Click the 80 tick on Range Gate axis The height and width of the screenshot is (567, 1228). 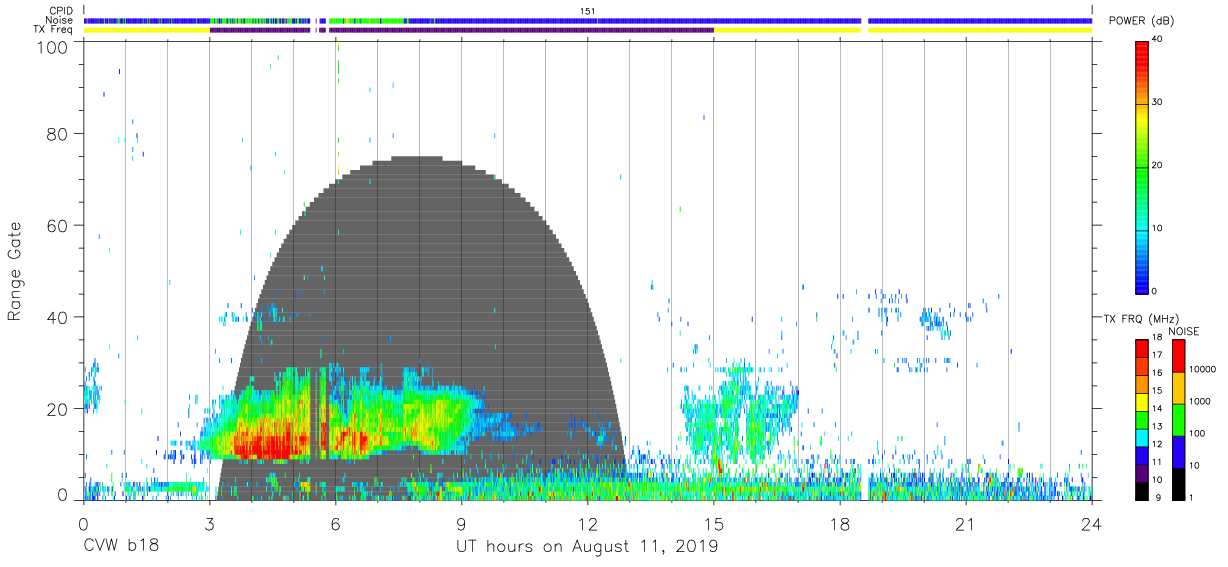pos(56,133)
